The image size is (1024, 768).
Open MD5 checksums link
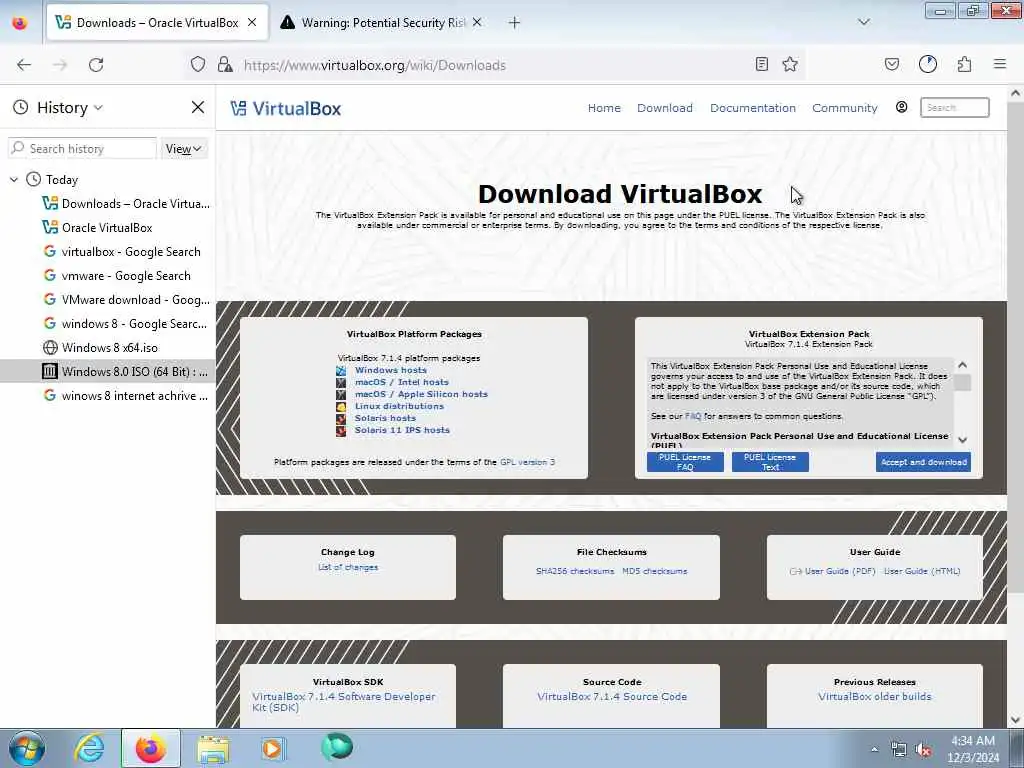pos(654,571)
